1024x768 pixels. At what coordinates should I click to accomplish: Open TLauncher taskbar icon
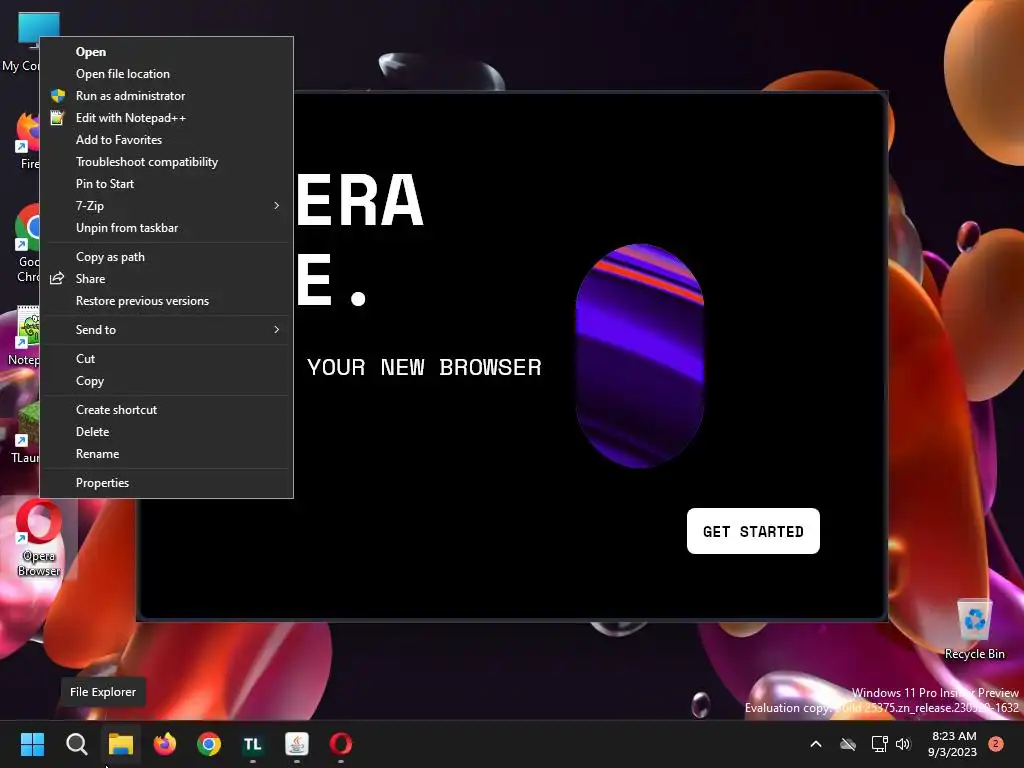coord(253,744)
